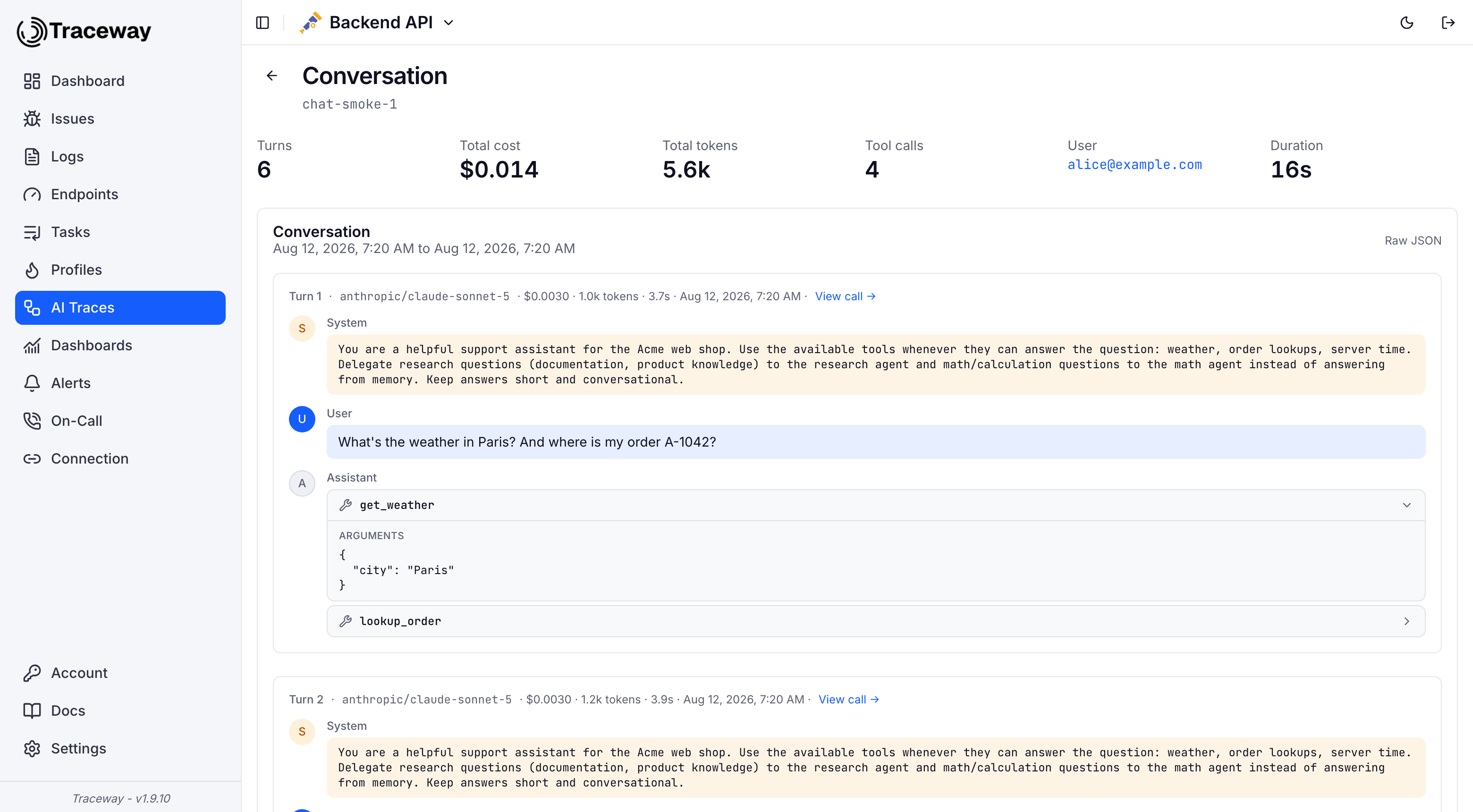
Task: Click the Total tokens 5.6k value
Action: pos(686,170)
